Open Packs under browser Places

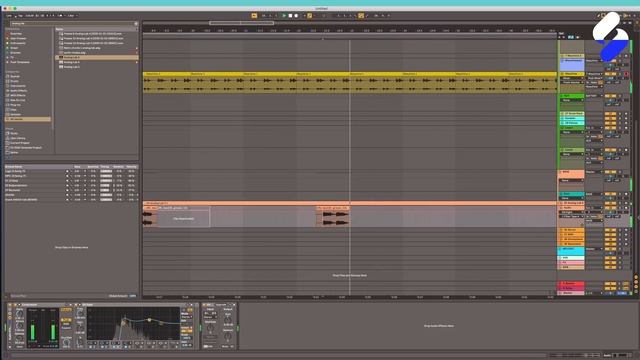[14, 133]
